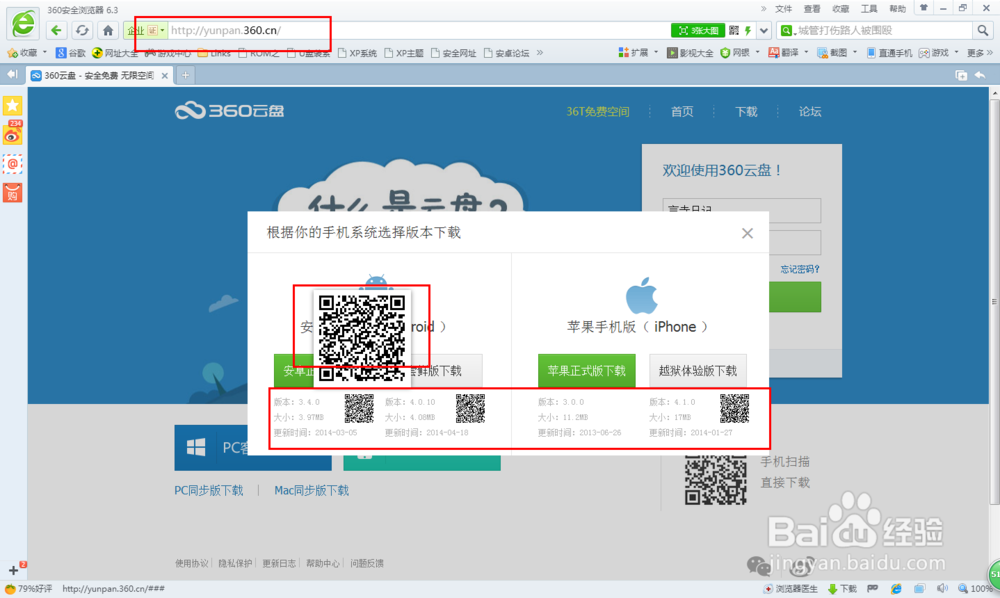Image resolution: width=1000 pixels, height=598 pixels.
Task: Open the shopping sidebar icon
Action: coord(13,193)
